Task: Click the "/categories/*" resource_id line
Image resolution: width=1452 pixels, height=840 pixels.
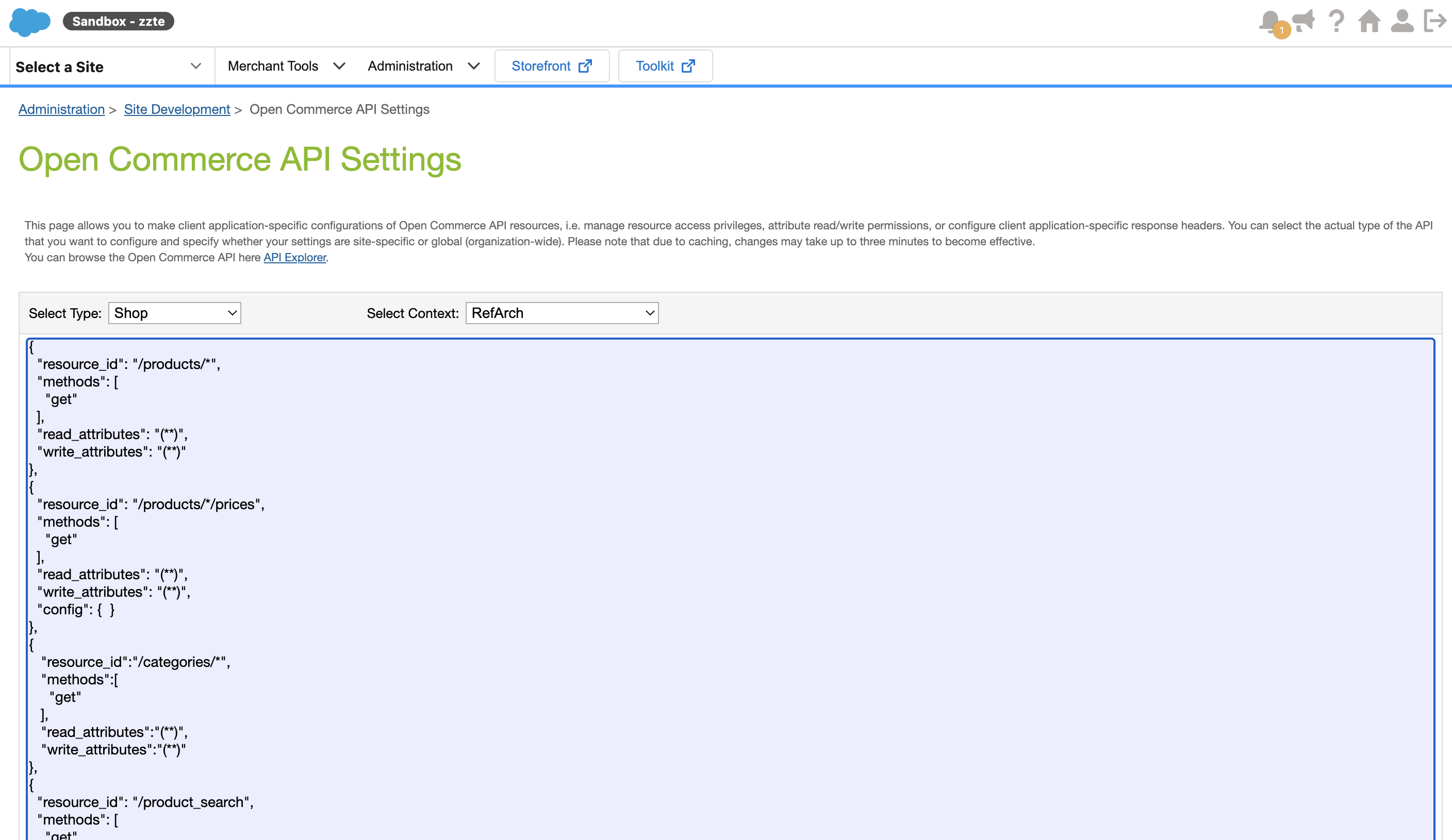Action: click(136, 662)
